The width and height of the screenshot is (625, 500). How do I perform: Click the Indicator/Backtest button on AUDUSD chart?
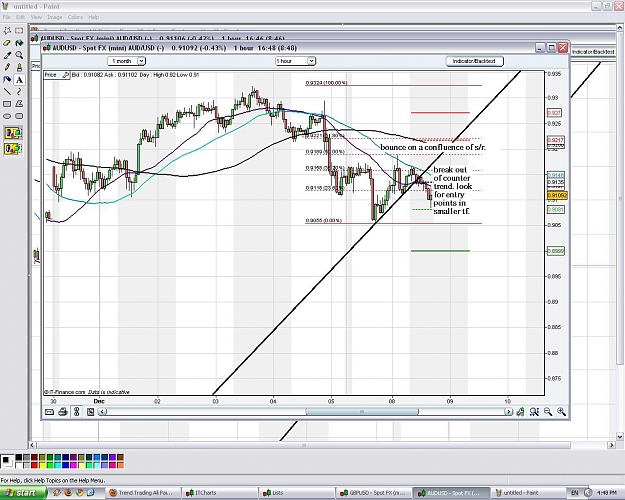point(474,61)
